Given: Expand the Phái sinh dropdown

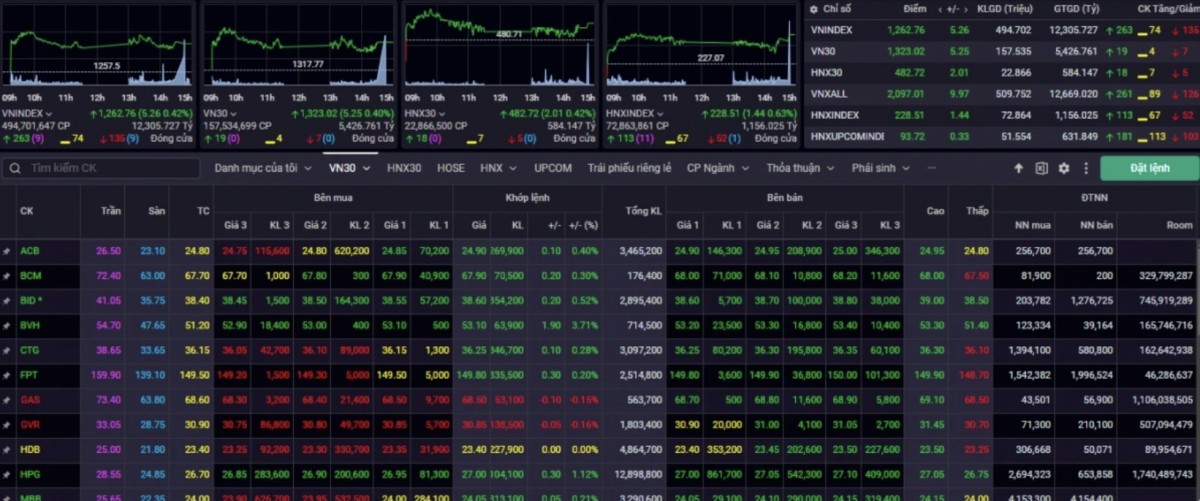Looking at the screenshot, I should (x=880, y=168).
